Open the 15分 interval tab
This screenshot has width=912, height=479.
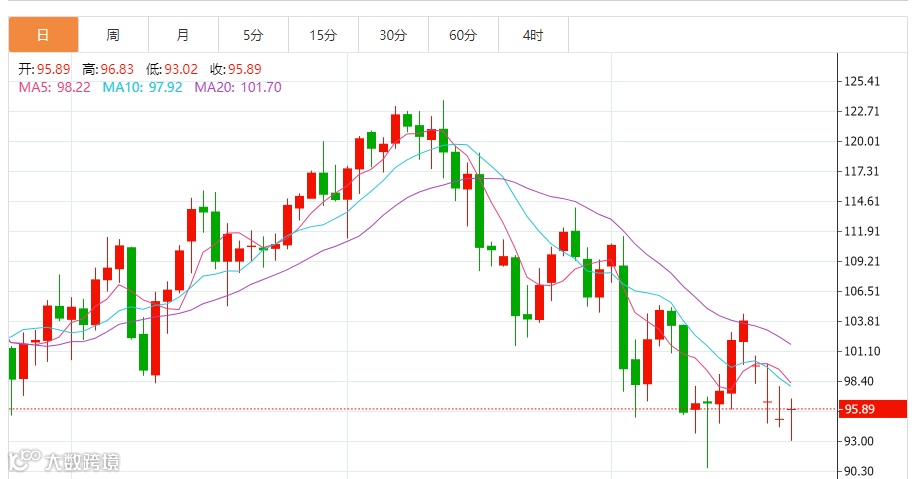coord(323,35)
